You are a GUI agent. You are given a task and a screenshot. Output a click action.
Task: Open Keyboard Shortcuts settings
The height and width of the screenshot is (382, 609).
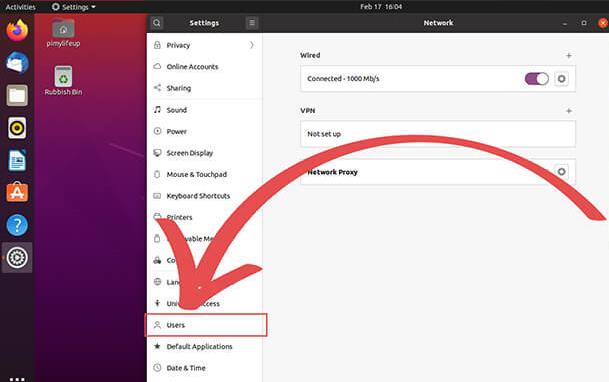click(205, 196)
